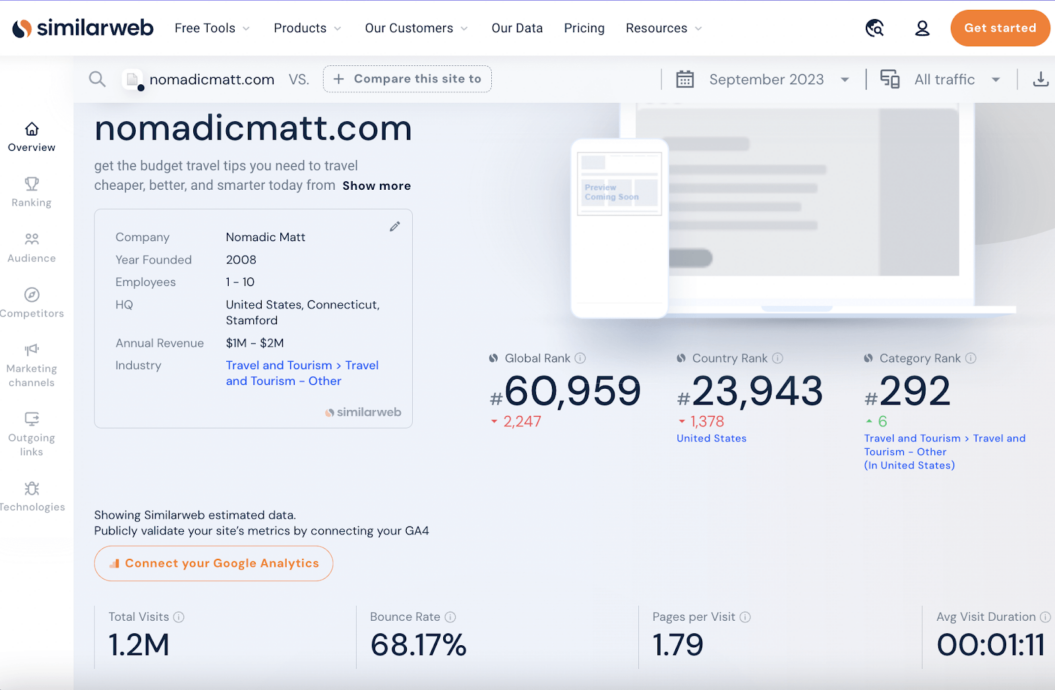The width and height of the screenshot is (1055, 690).
Task: Click the magnifier search icon beside nomadicmatt.com
Action: click(98, 79)
